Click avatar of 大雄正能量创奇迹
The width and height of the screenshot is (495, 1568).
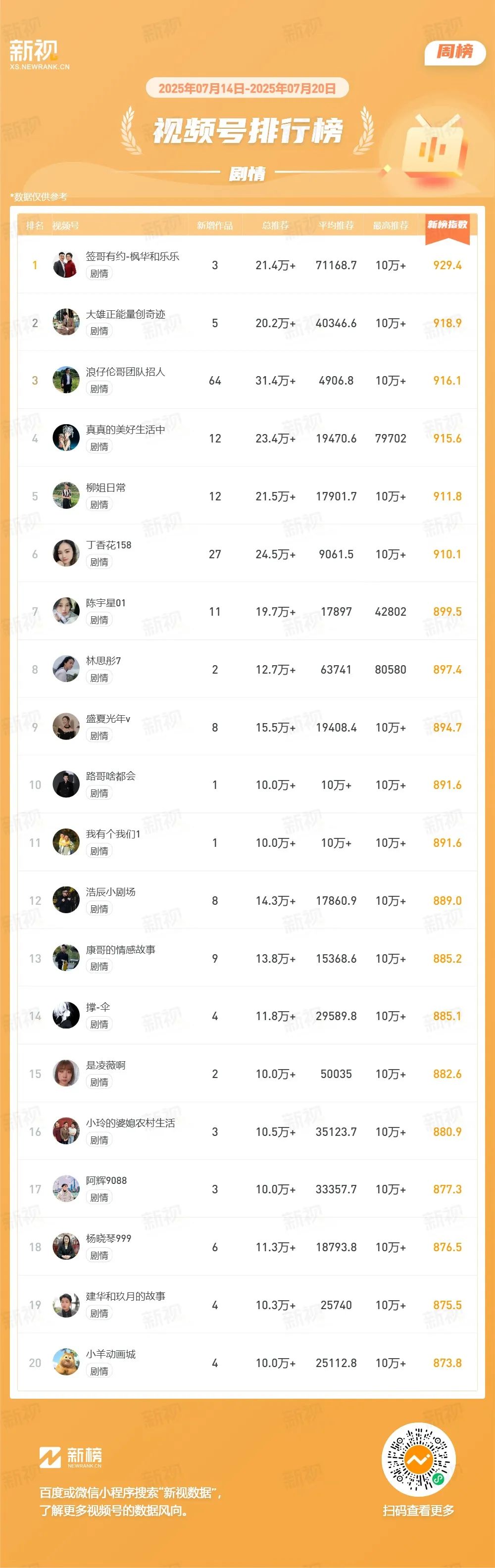(66, 323)
